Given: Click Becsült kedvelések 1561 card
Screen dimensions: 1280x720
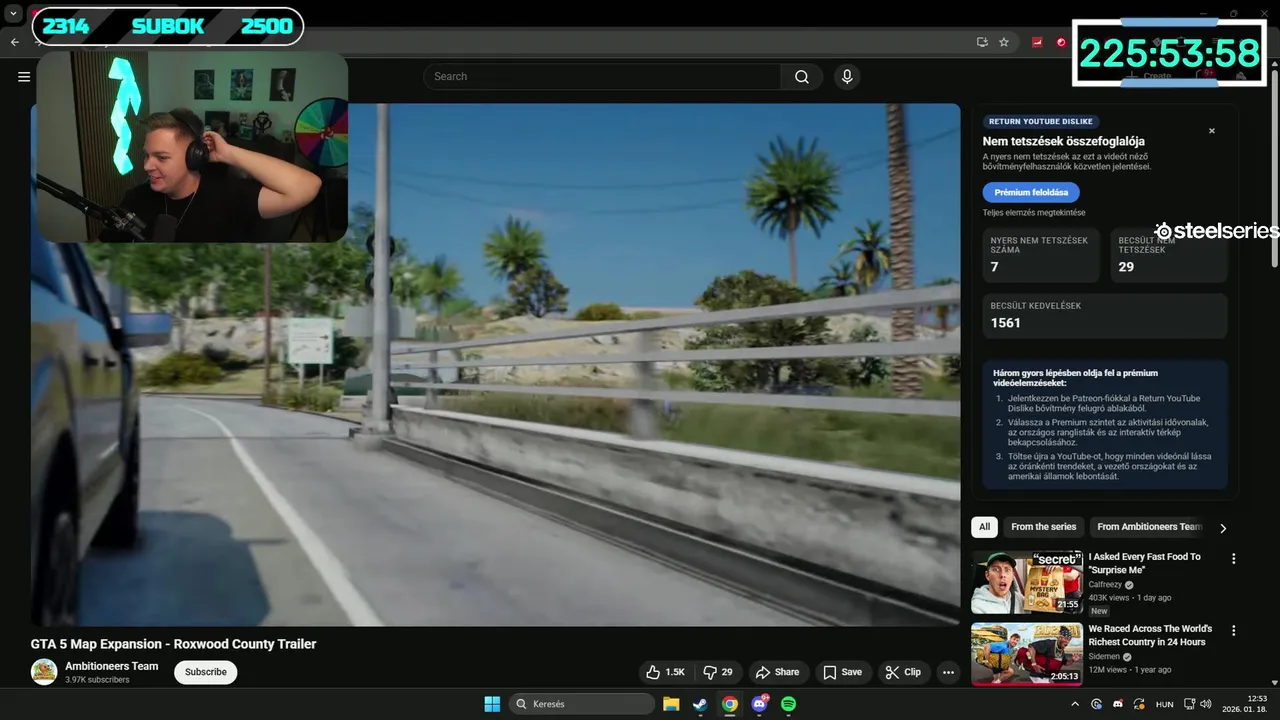Looking at the screenshot, I should (1104, 315).
